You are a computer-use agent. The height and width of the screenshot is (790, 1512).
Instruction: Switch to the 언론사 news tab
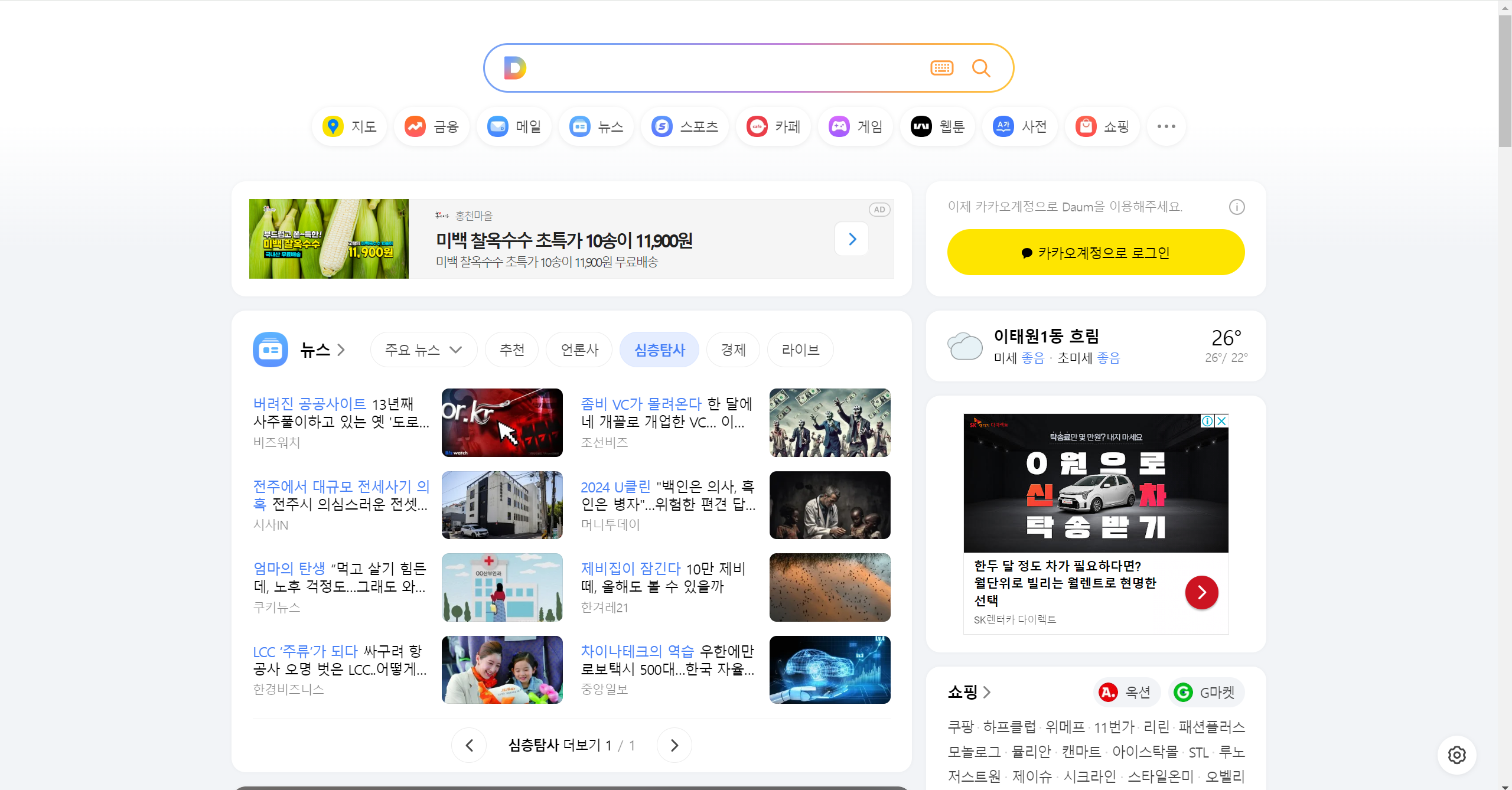[x=579, y=350]
